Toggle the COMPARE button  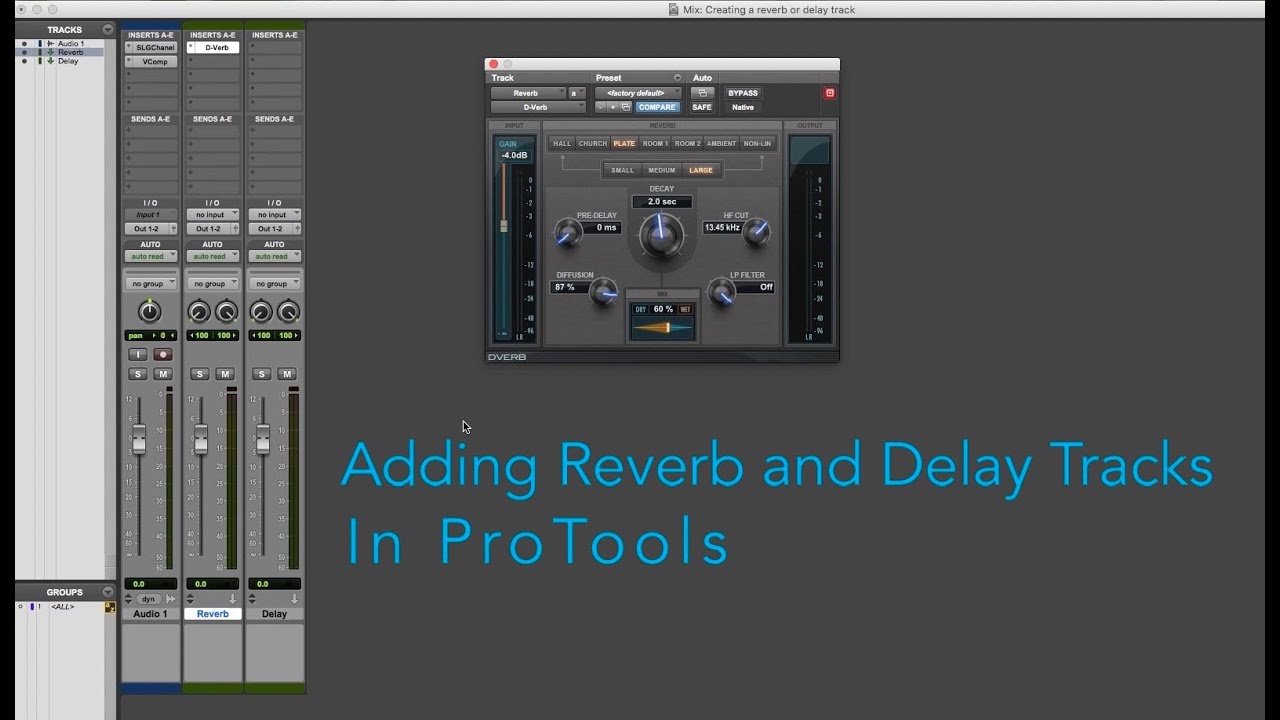click(657, 107)
